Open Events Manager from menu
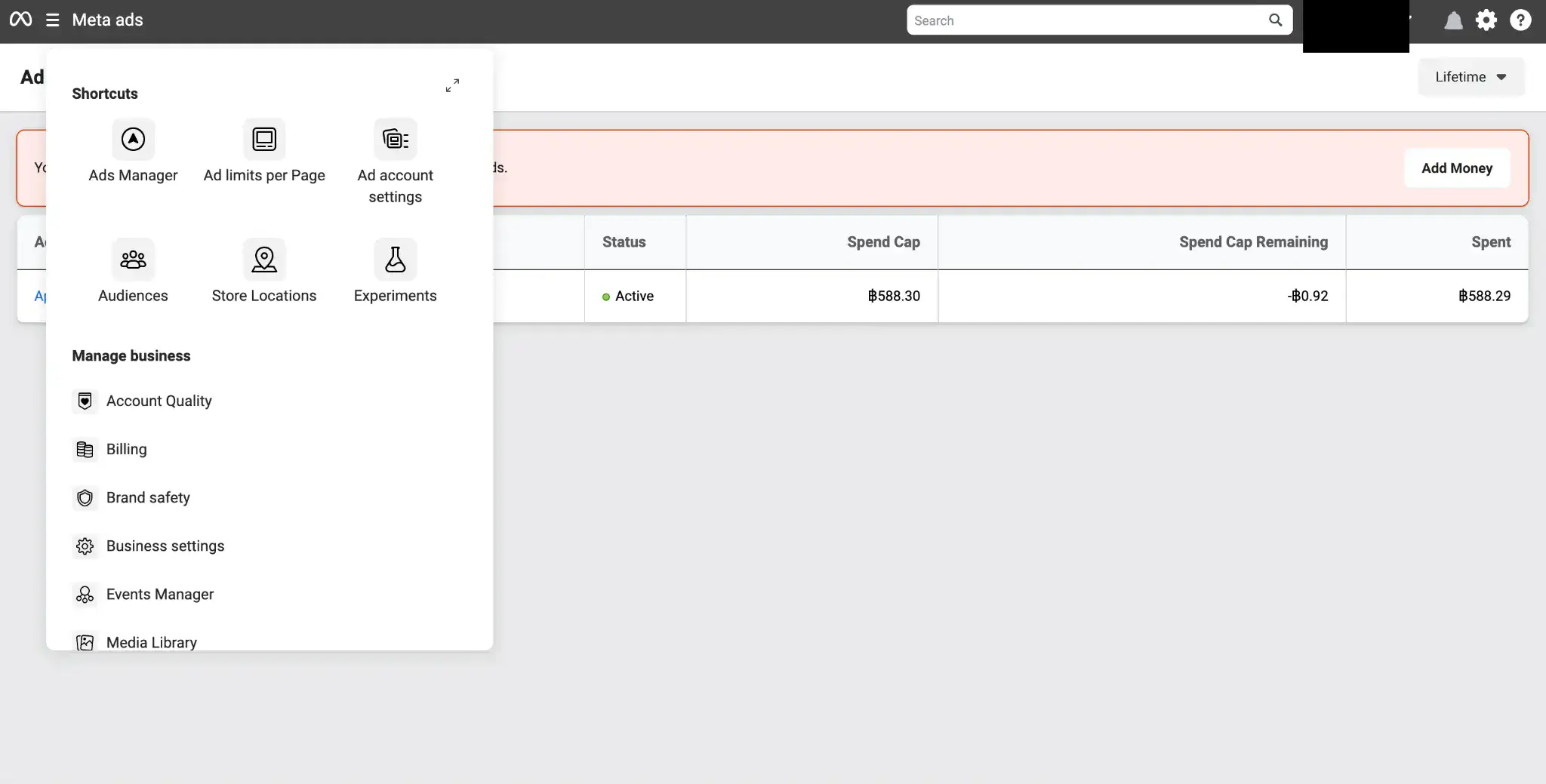This screenshot has height=784, width=1546. (159, 594)
